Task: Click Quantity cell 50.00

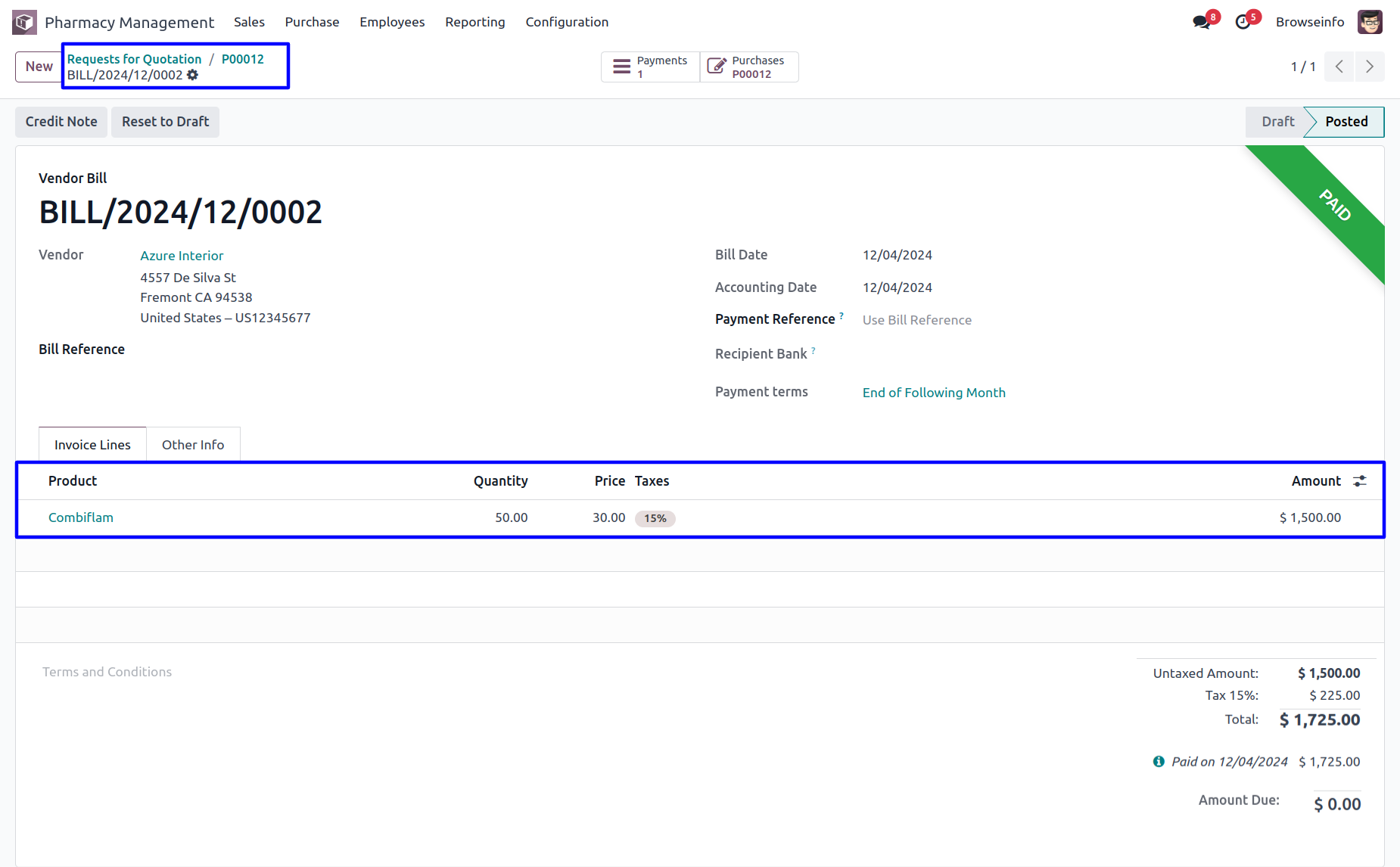Action: click(x=512, y=517)
